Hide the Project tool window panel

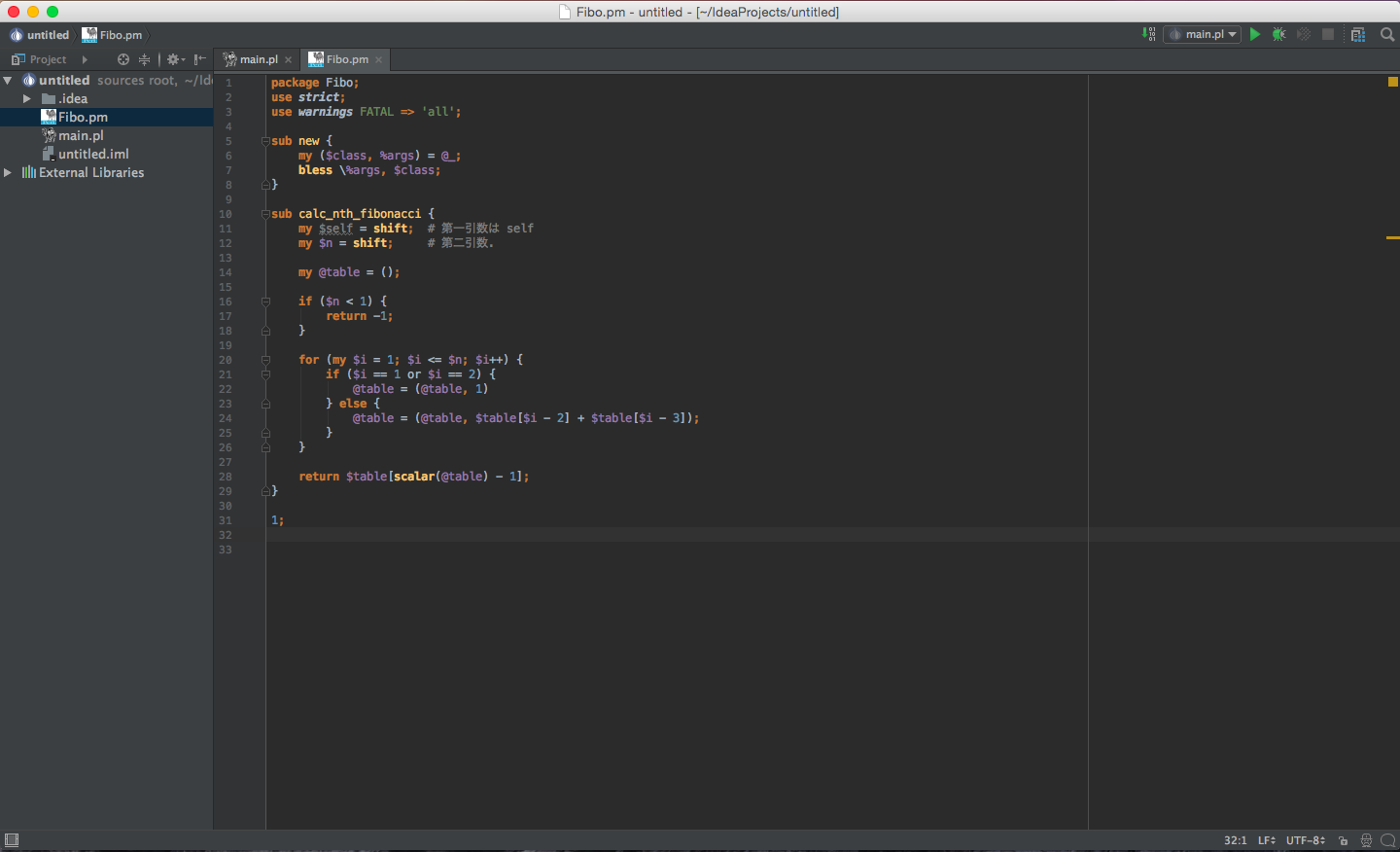point(199,59)
